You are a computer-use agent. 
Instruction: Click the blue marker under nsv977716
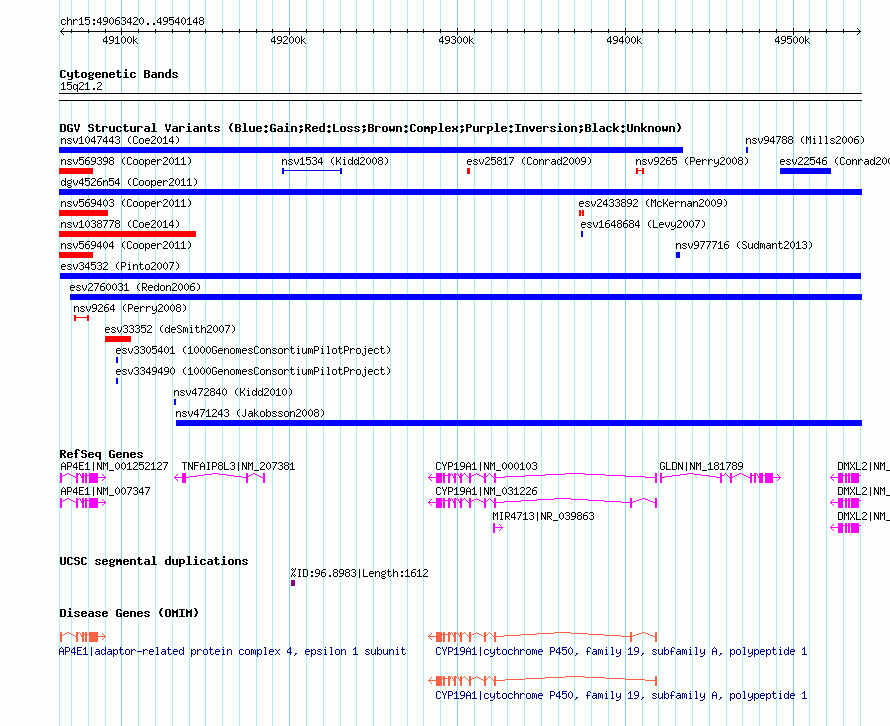click(678, 255)
